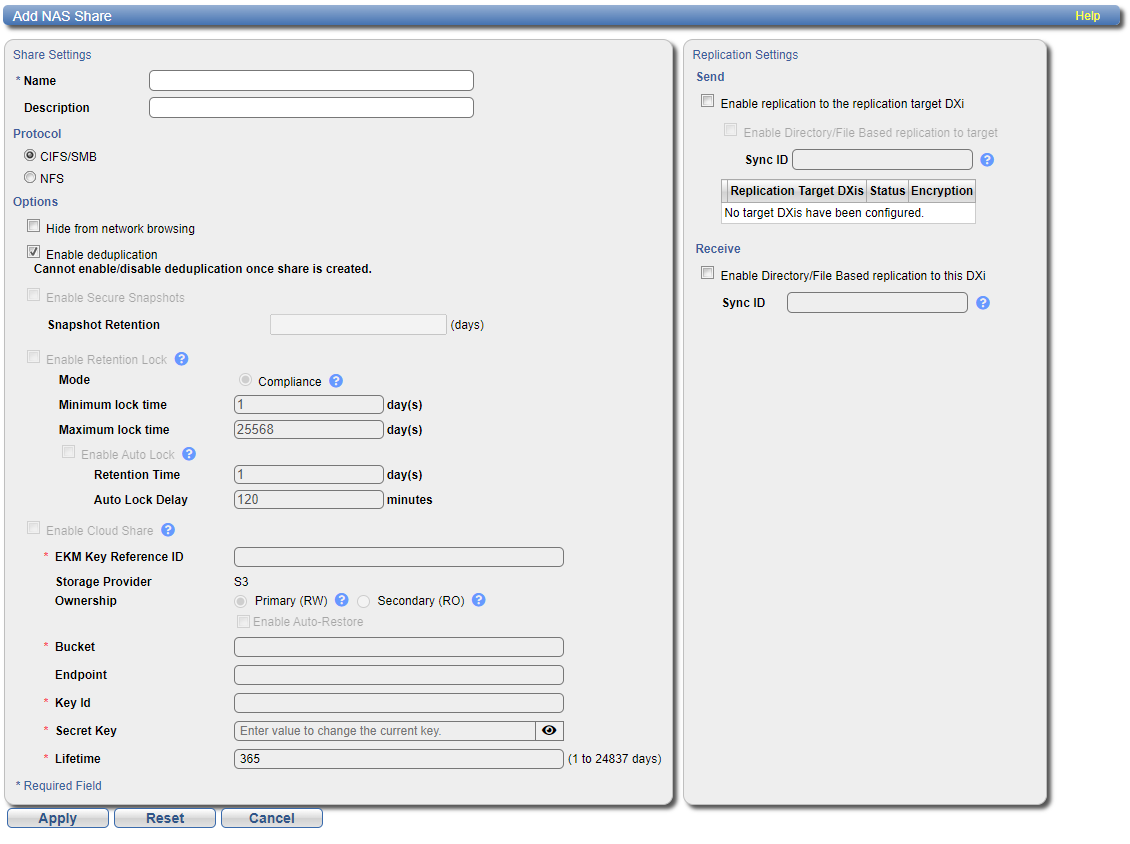Screen dimensions: 1130x844
Task: Click the Cancel button
Action: [271, 818]
